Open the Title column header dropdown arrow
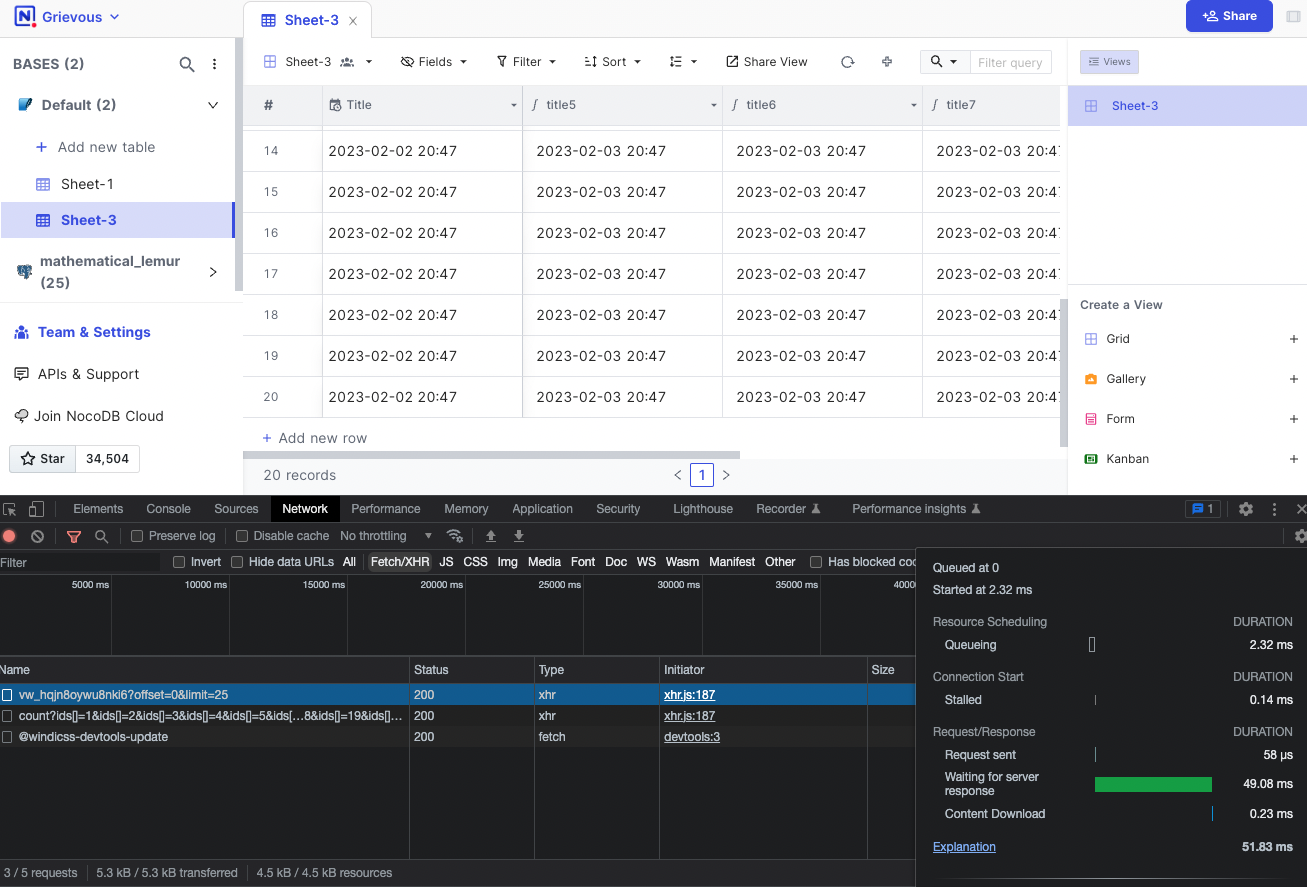The height and width of the screenshot is (887, 1307). [x=514, y=105]
